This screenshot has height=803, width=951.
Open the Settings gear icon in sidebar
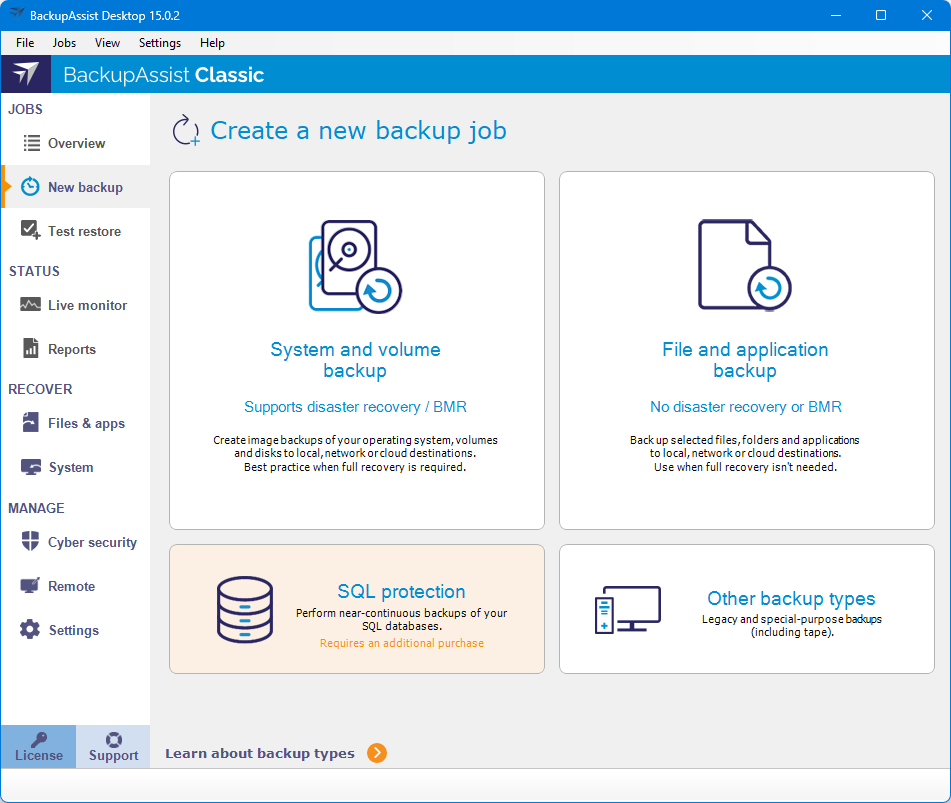point(31,630)
